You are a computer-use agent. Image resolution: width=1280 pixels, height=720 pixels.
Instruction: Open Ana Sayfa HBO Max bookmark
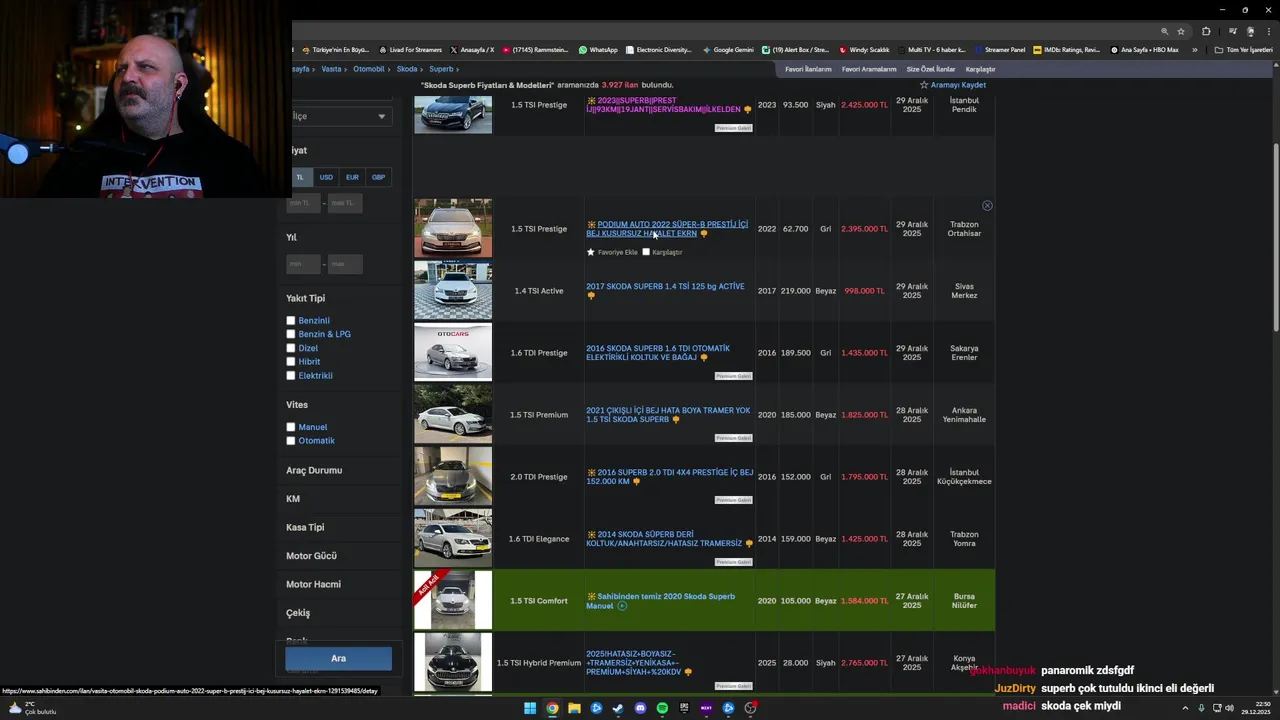(1145, 50)
